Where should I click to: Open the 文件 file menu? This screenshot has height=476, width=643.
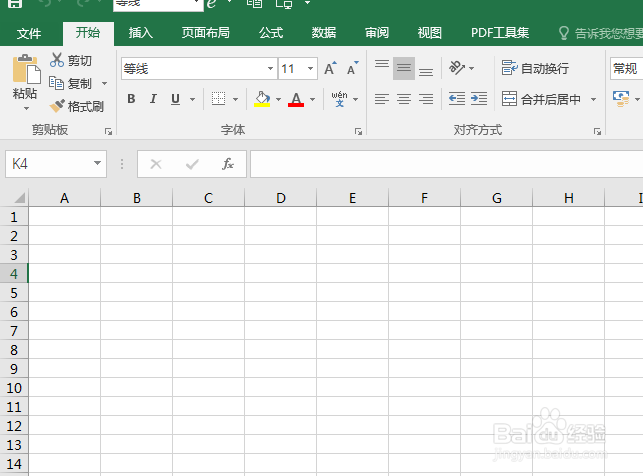29,33
